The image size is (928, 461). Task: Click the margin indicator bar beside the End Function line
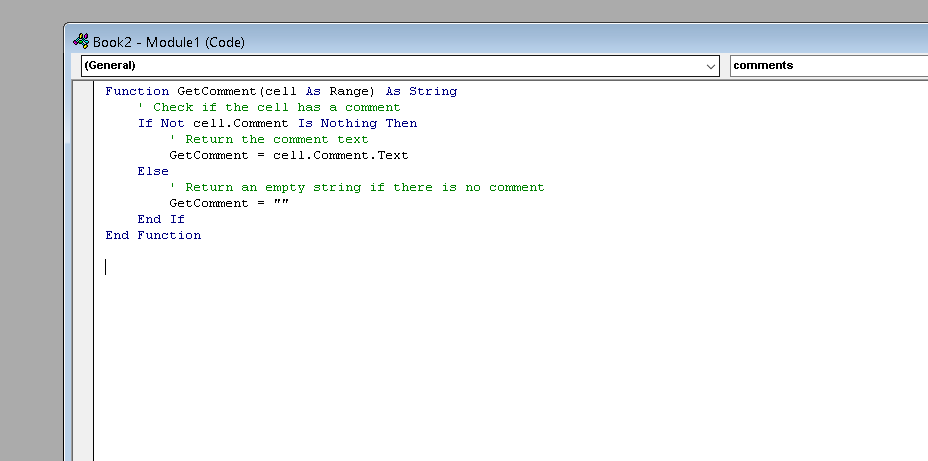click(x=83, y=235)
